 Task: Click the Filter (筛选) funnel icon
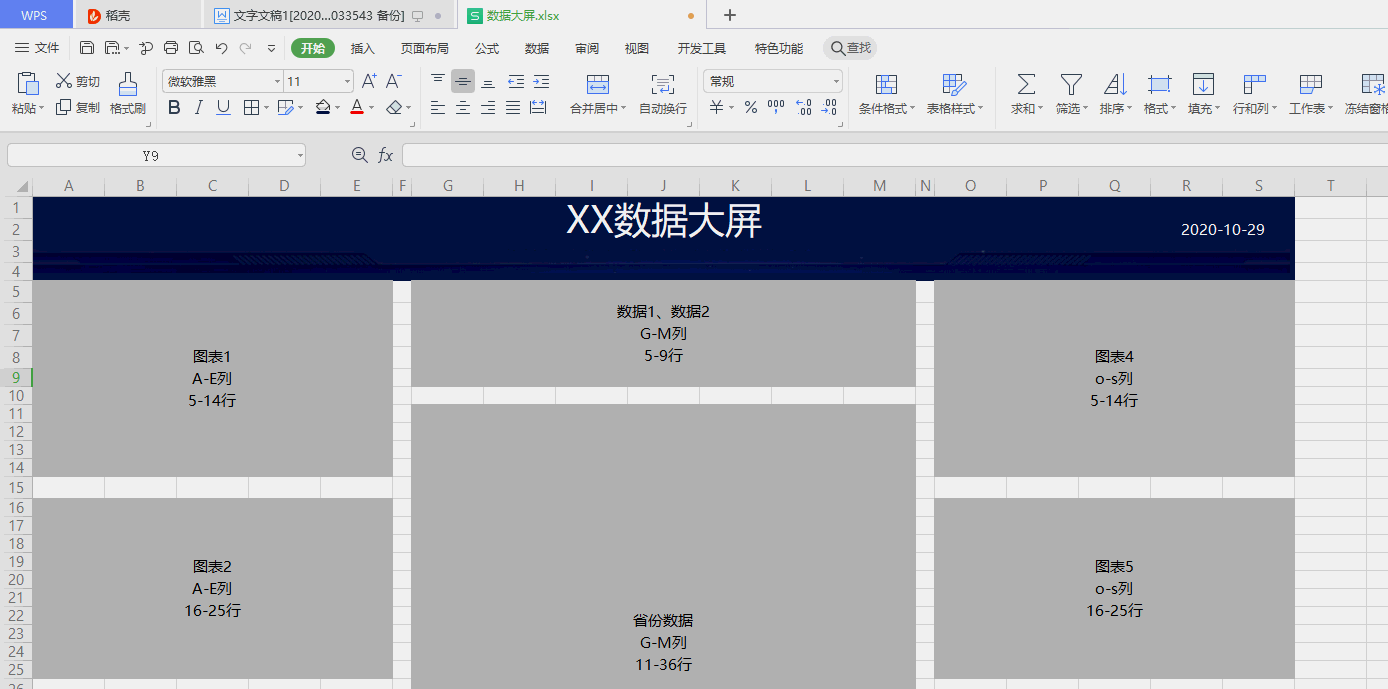pyautogui.click(x=1071, y=84)
